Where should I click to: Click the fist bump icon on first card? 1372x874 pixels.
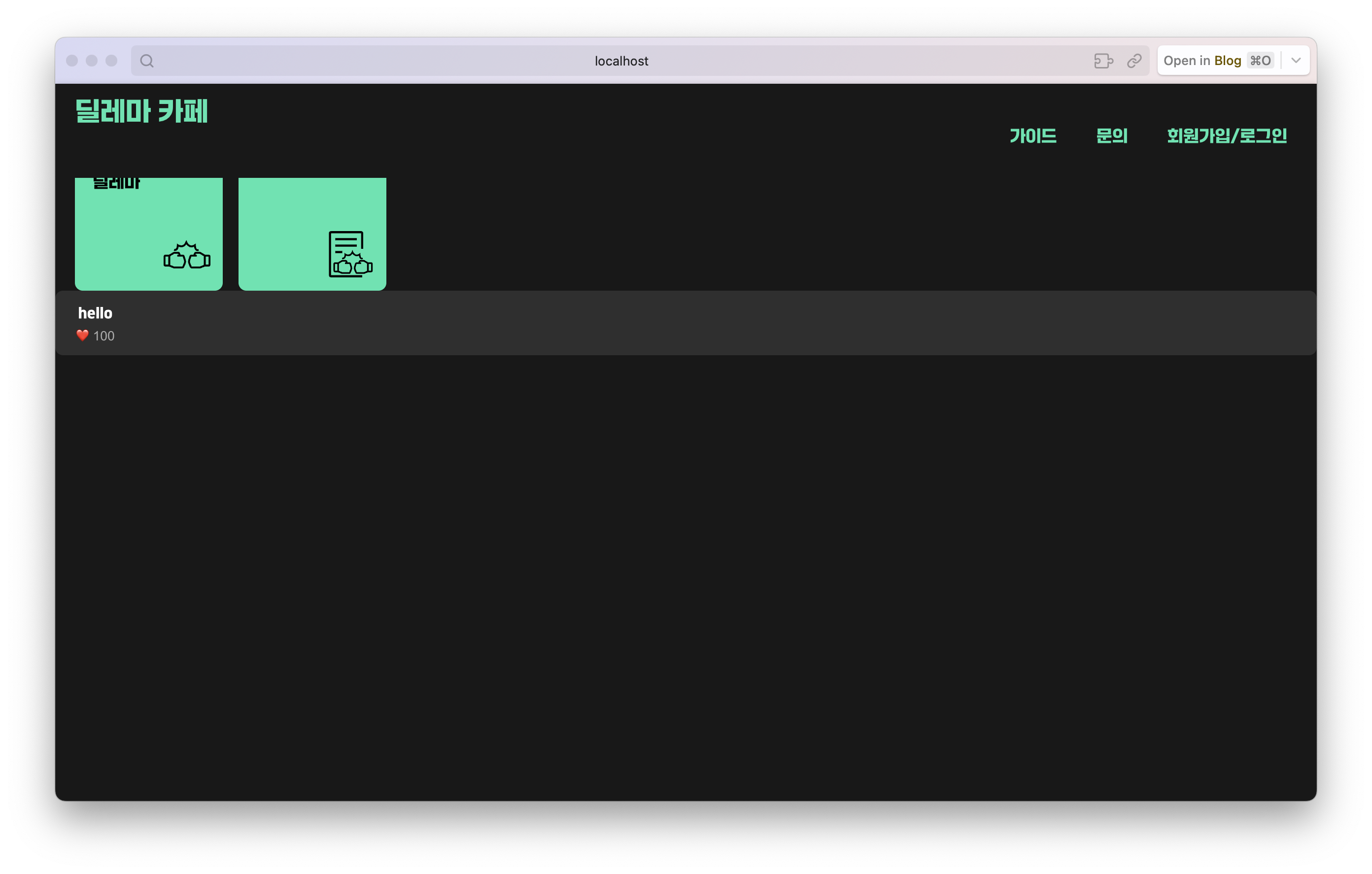tap(187, 255)
